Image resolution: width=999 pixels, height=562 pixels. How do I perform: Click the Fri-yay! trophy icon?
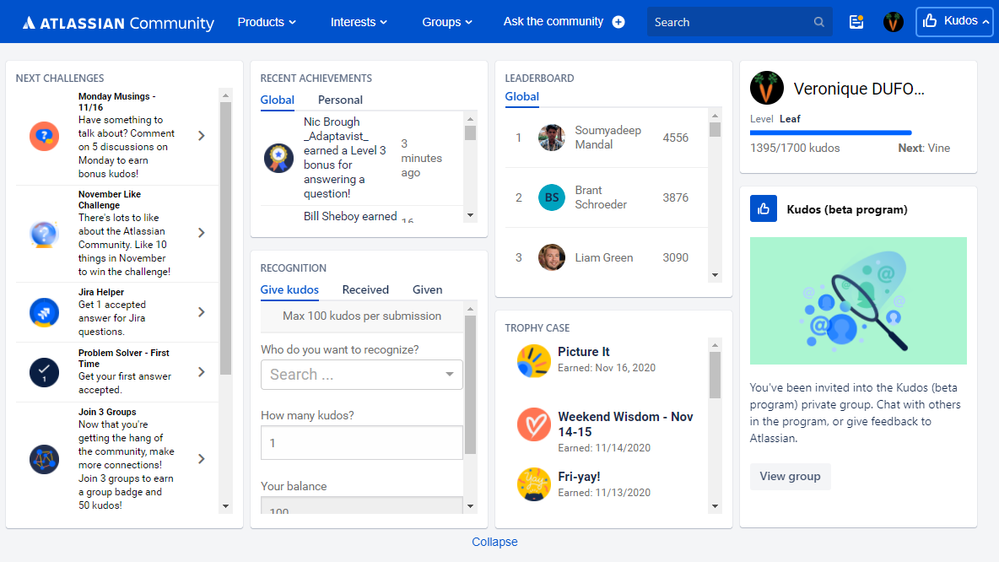pyautogui.click(x=533, y=484)
